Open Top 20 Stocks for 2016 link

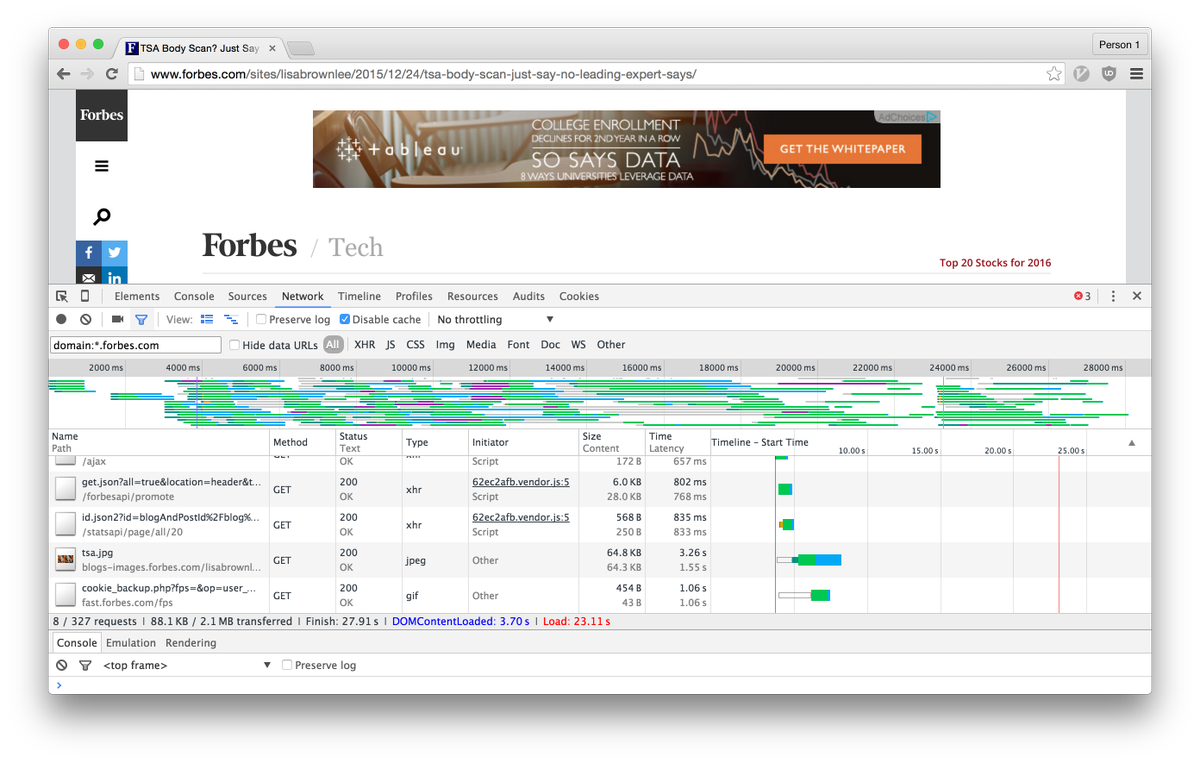pos(995,263)
